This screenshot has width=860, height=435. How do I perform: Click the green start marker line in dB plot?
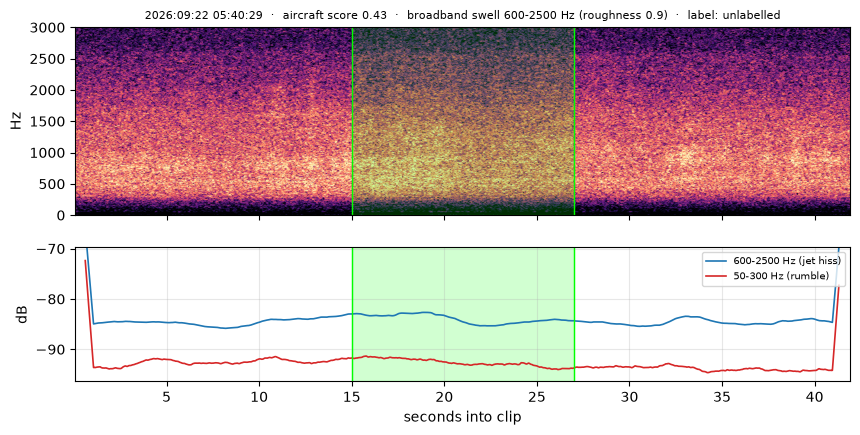pyautogui.click(x=352, y=314)
